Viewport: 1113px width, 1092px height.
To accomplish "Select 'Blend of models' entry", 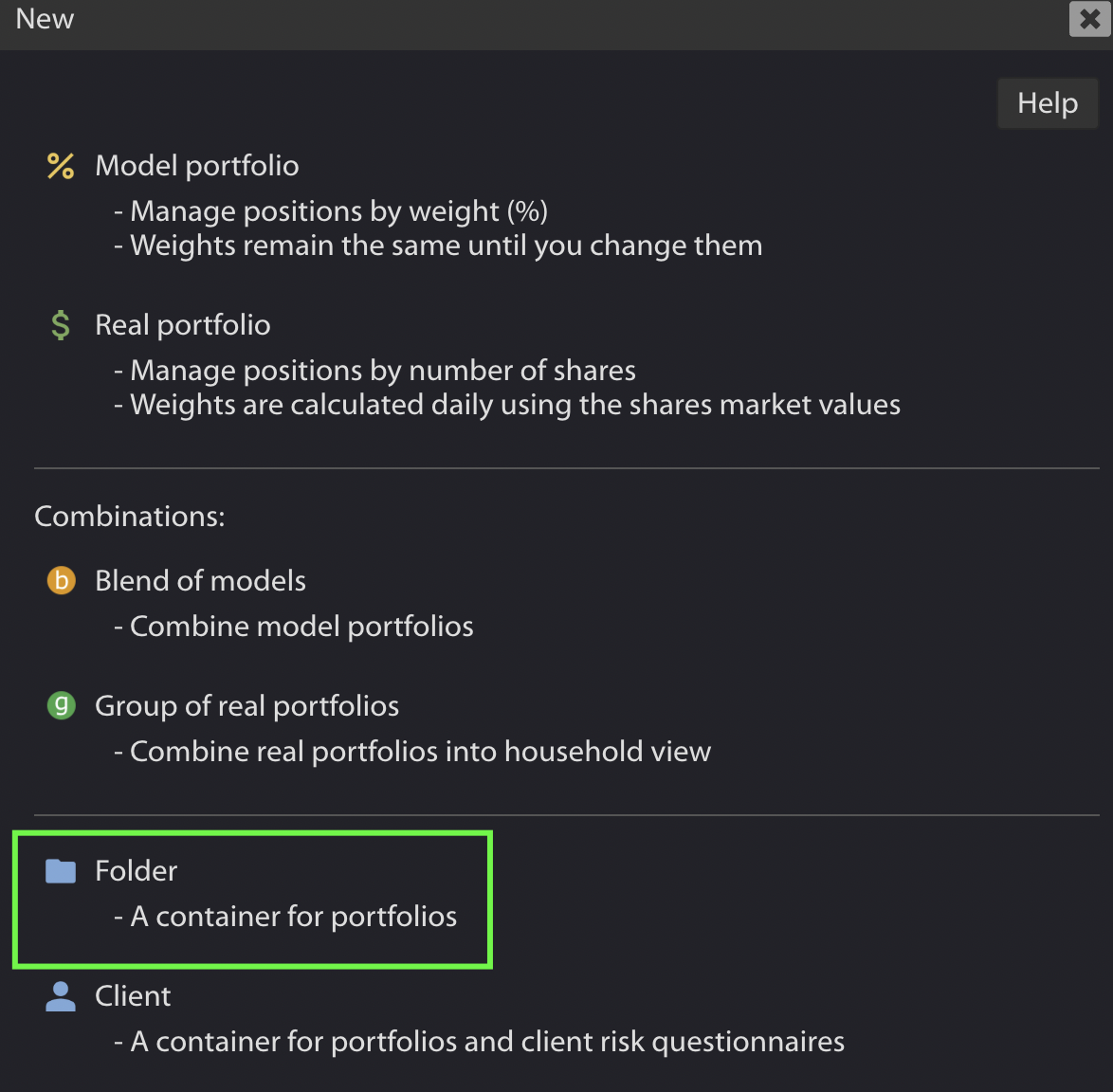I will click(x=200, y=580).
